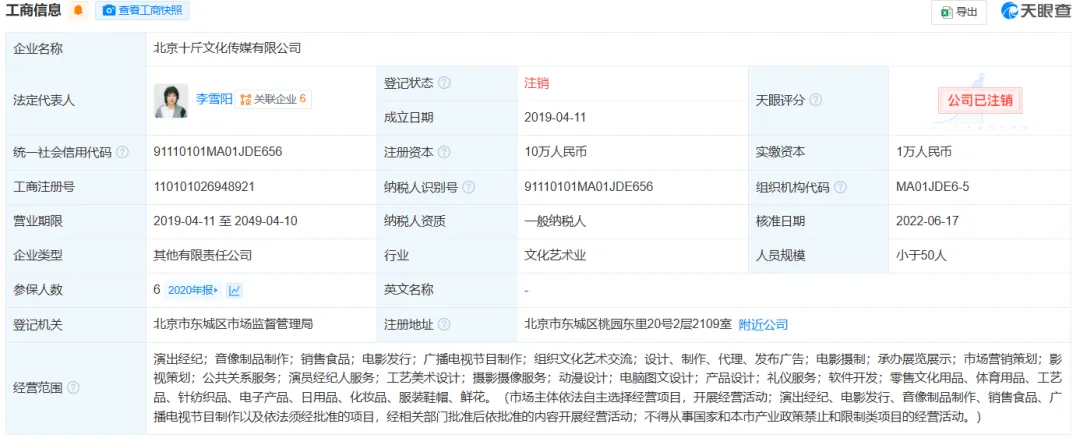Click the 注销 registration status text
Viewport: 1080px width, 438px height.
(536, 83)
